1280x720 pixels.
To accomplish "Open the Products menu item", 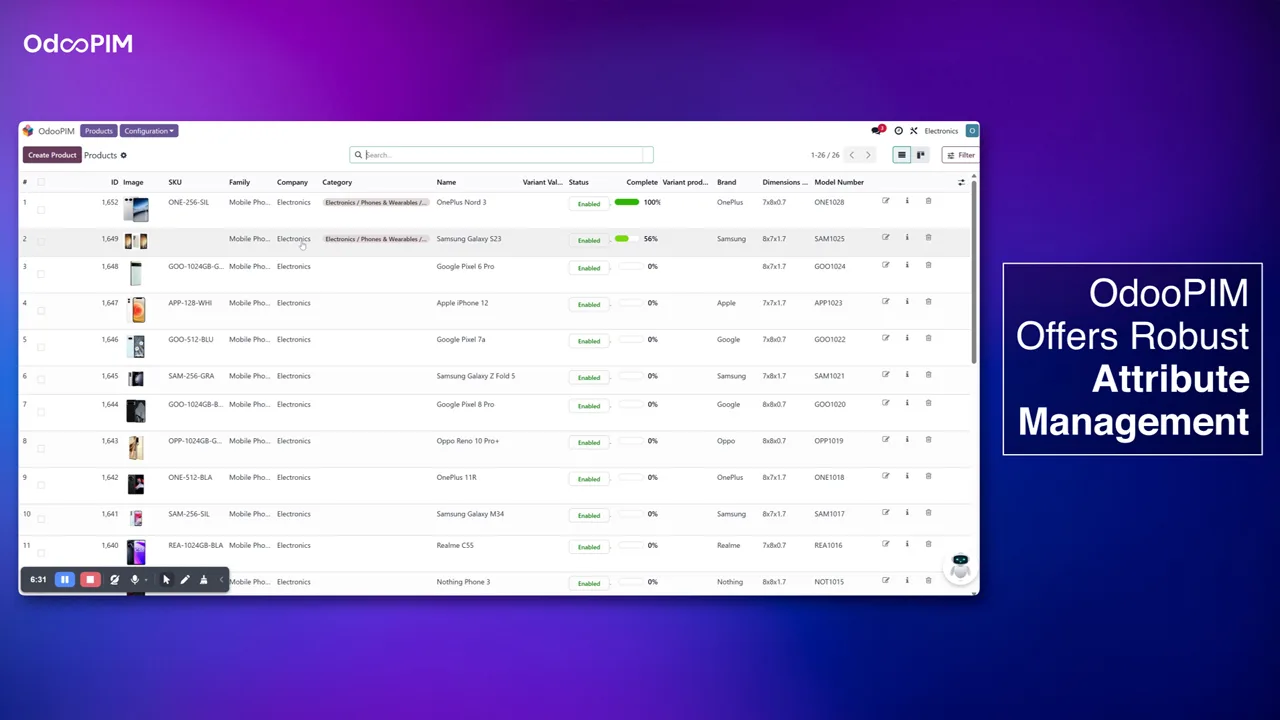I will [x=98, y=131].
